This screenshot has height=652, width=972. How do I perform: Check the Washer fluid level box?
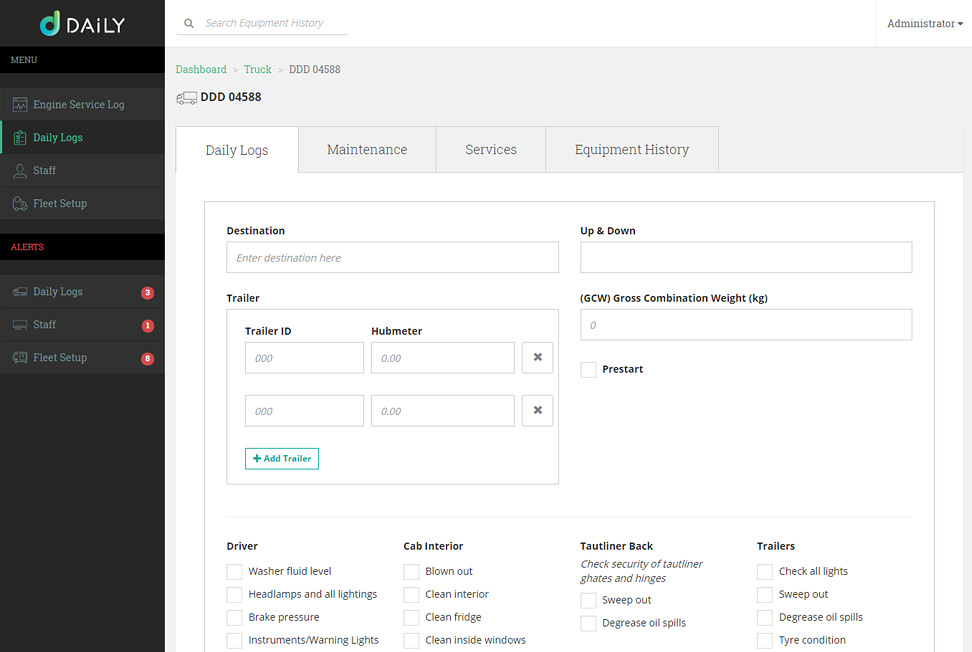click(x=235, y=572)
